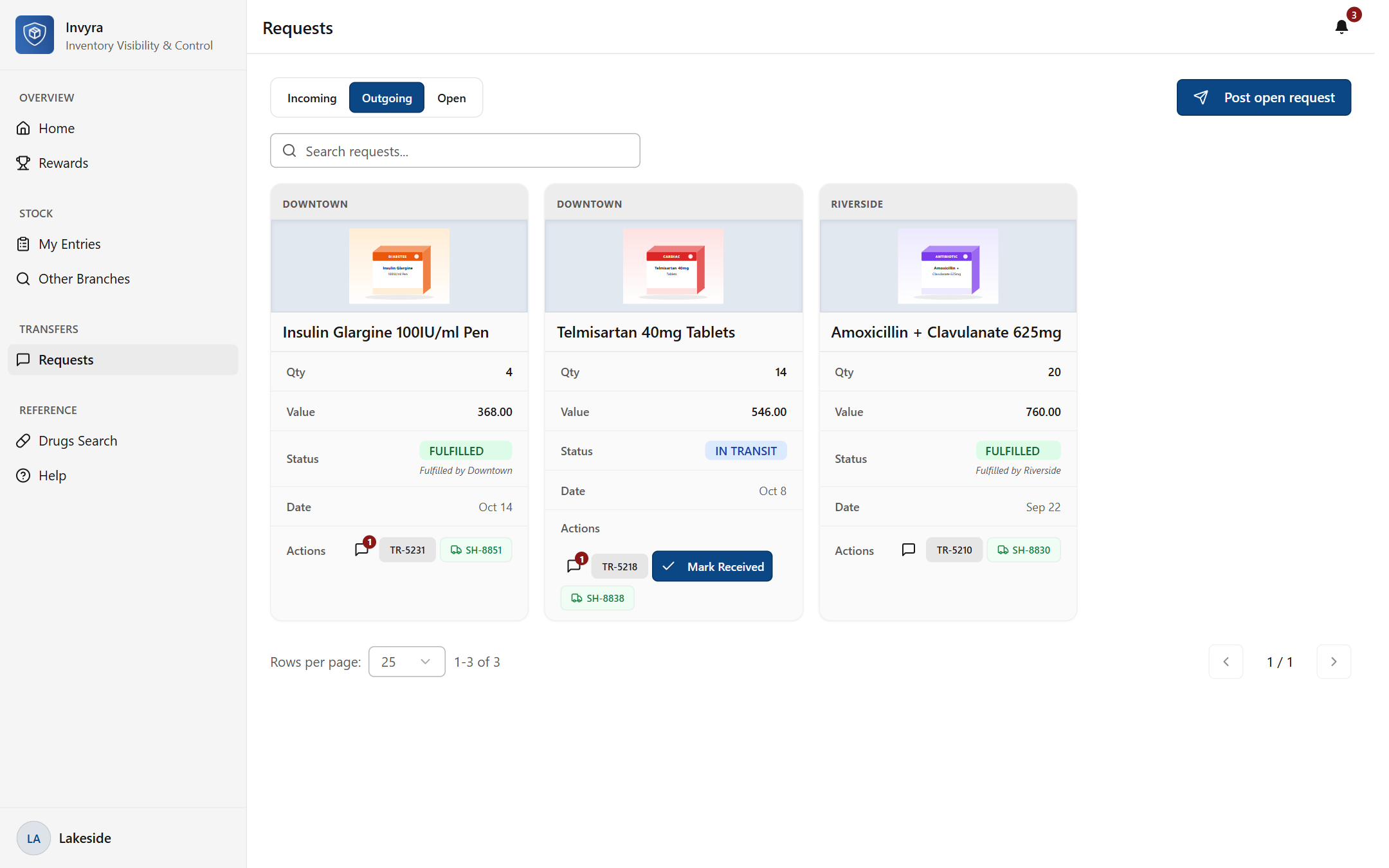Open comments on Telmisartan card
The image size is (1389, 868).
coord(574,566)
